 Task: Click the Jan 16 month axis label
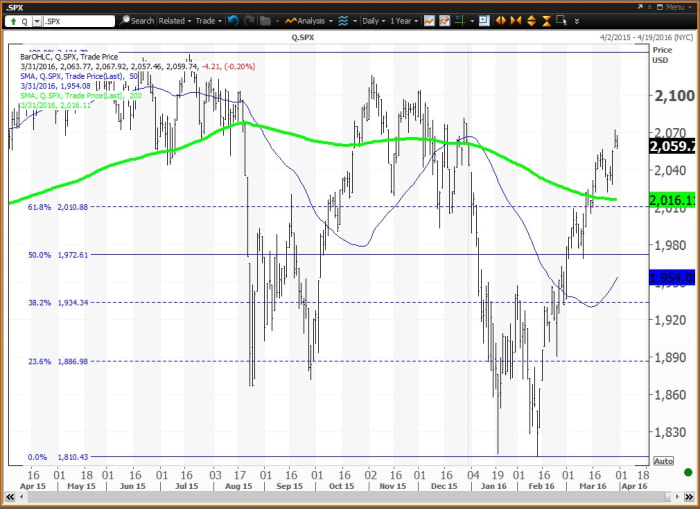[494, 486]
